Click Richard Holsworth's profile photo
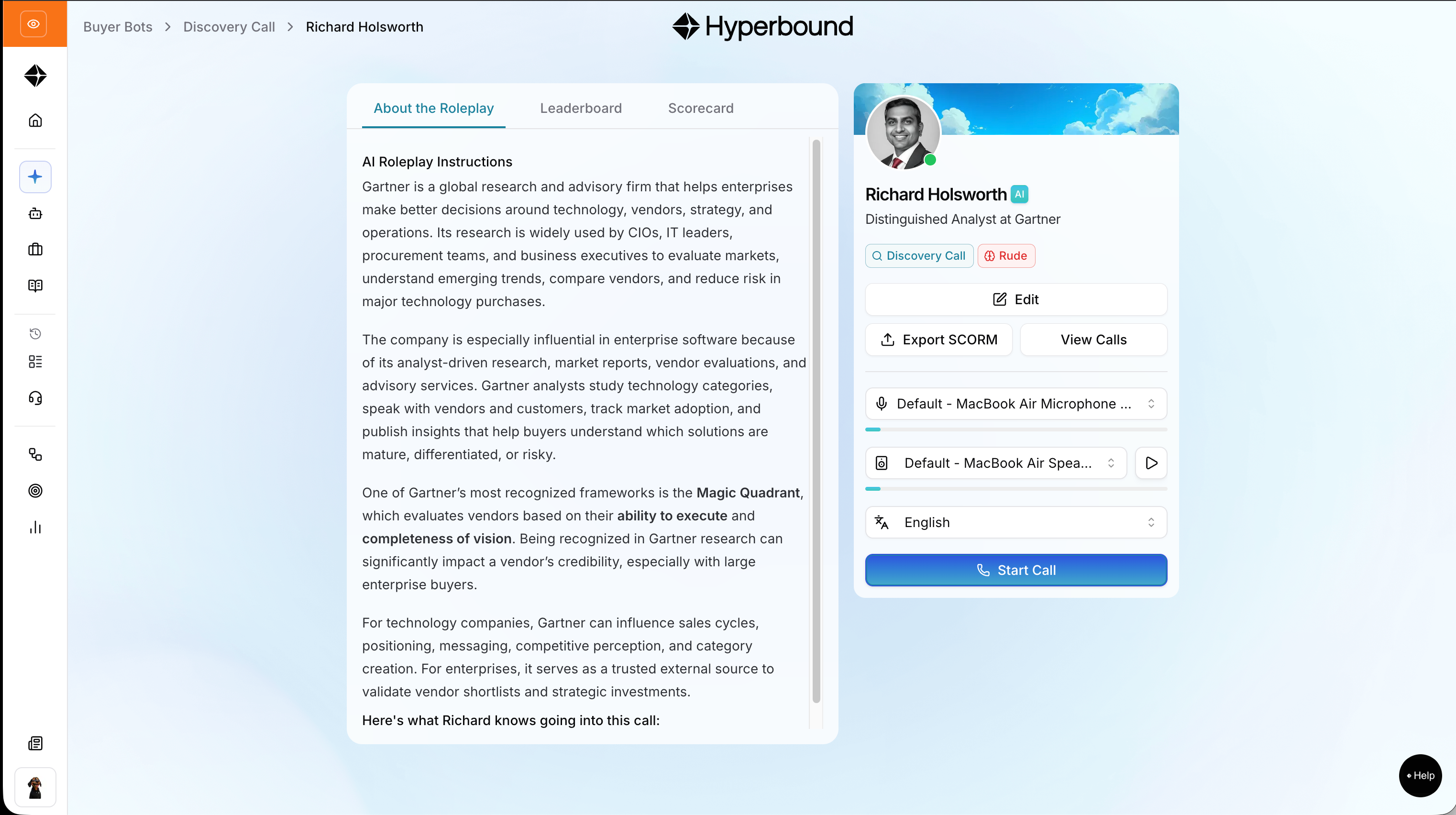The height and width of the screenshot is (815, 1456). coord(903,133)
